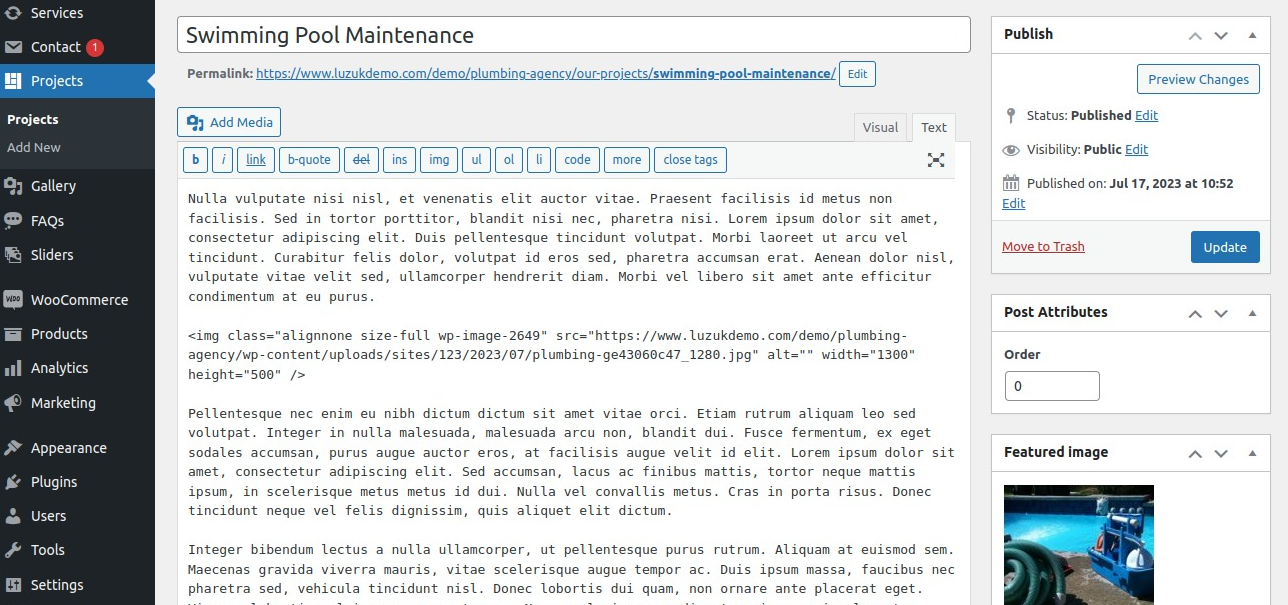Click the Add Media button
This screenshot has width=1288, height=605.
229,122
